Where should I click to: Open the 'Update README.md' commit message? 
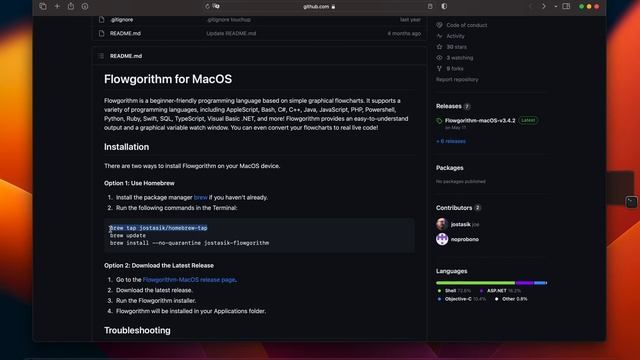[231, 33]
